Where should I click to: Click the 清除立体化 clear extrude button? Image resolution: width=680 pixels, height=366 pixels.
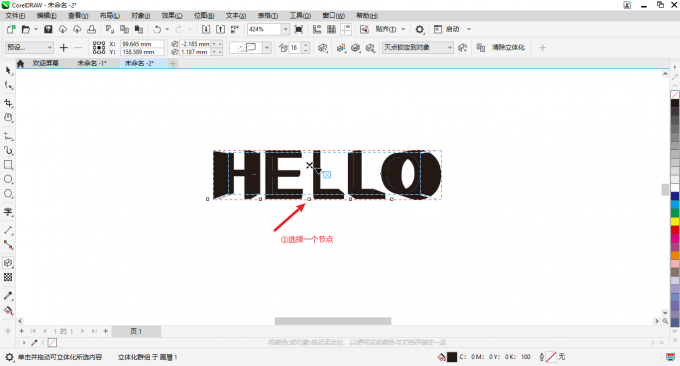point(508,47)
